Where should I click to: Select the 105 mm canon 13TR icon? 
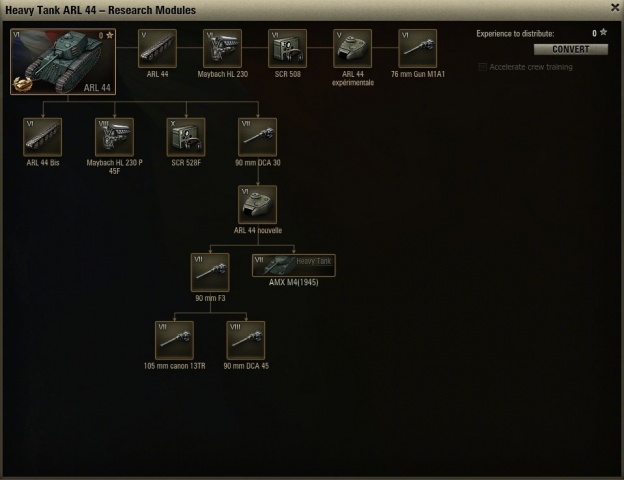point(174,340)
